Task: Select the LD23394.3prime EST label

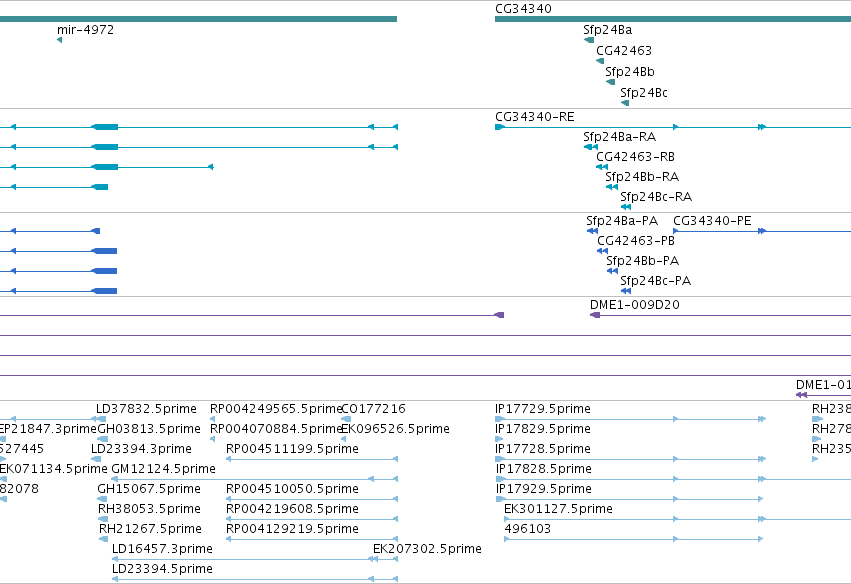Action: (141, 449)
